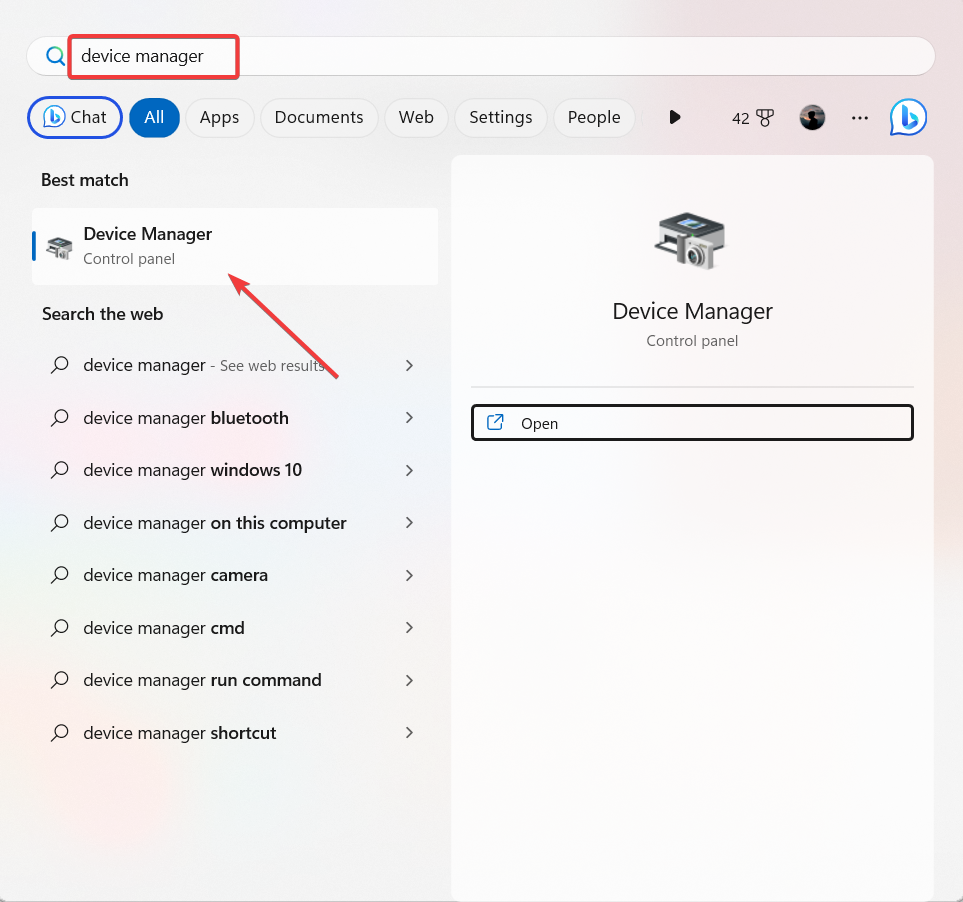Viewport: 963px width, 902px height.
Task: Expand 'device manager - See web results' chevron
Action: point(410,365)
